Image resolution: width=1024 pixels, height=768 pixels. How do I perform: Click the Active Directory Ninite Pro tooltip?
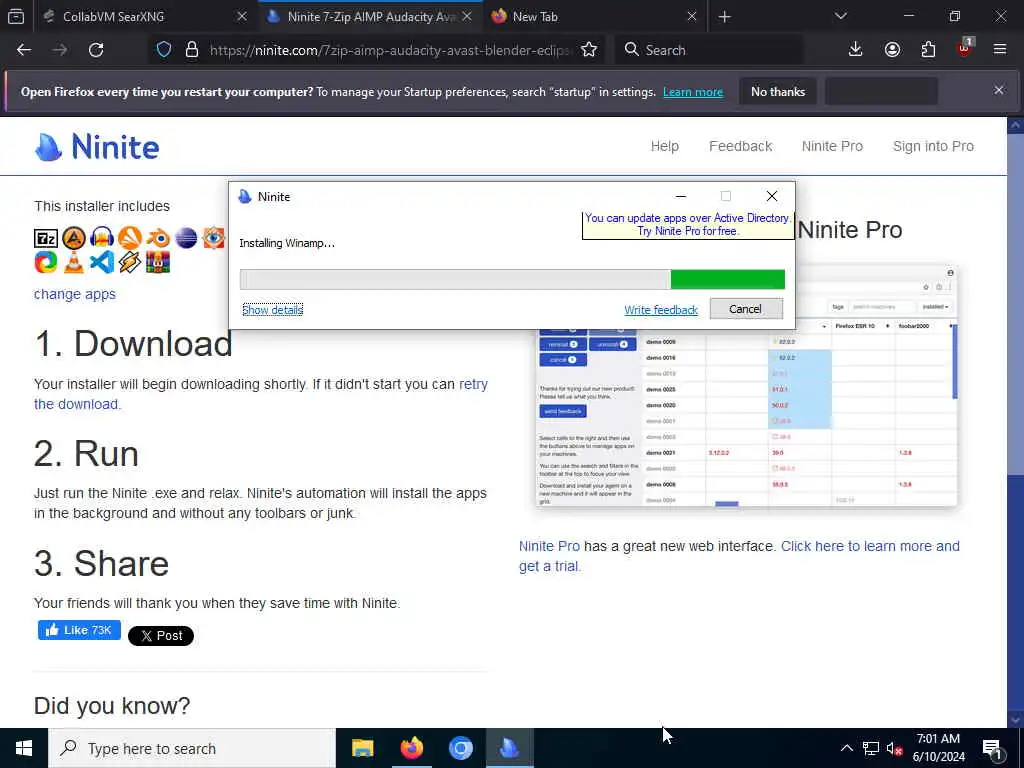coord(688,225)
